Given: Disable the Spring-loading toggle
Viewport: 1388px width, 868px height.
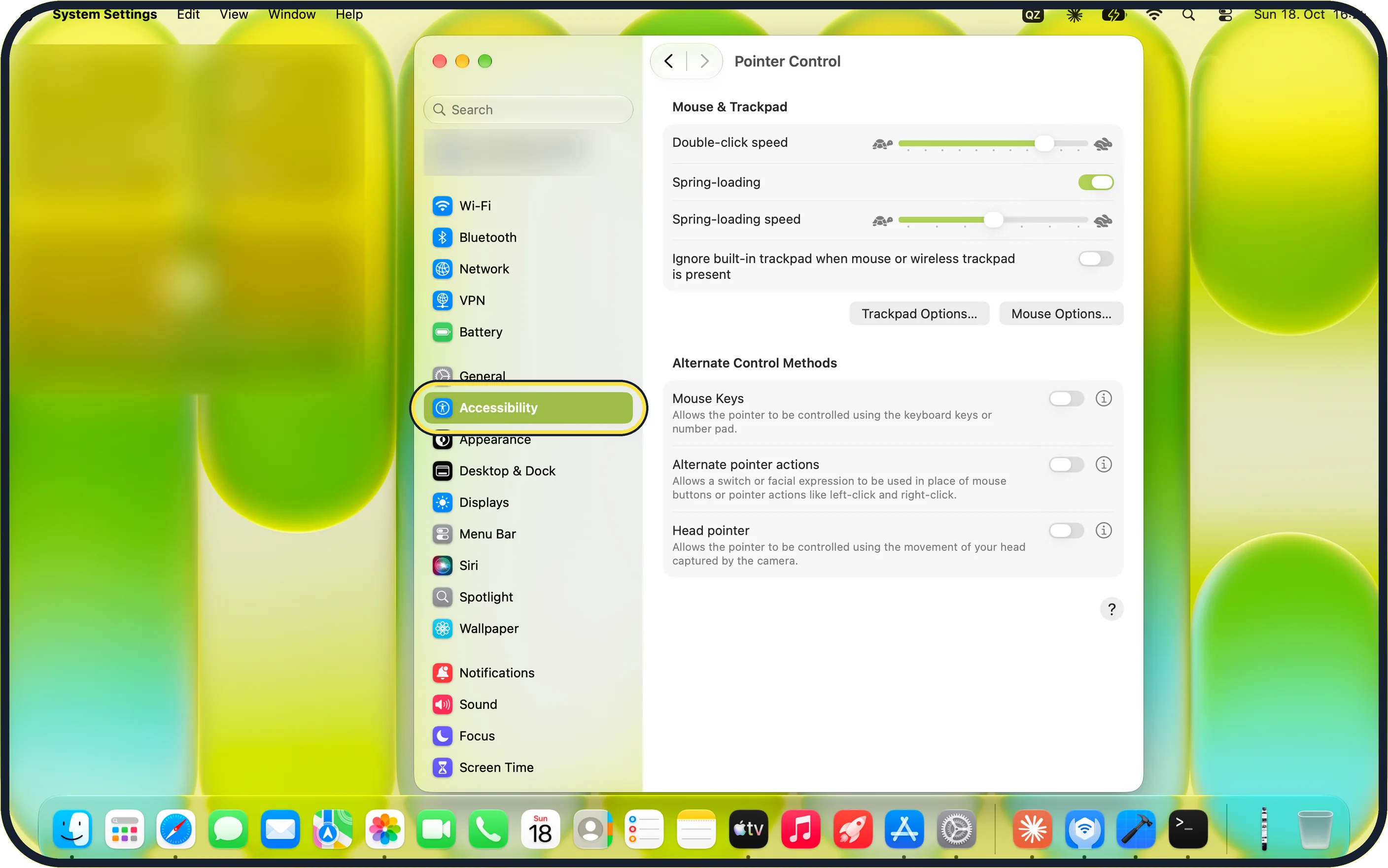Looking at the screenshot, I should coord(1096,183).
